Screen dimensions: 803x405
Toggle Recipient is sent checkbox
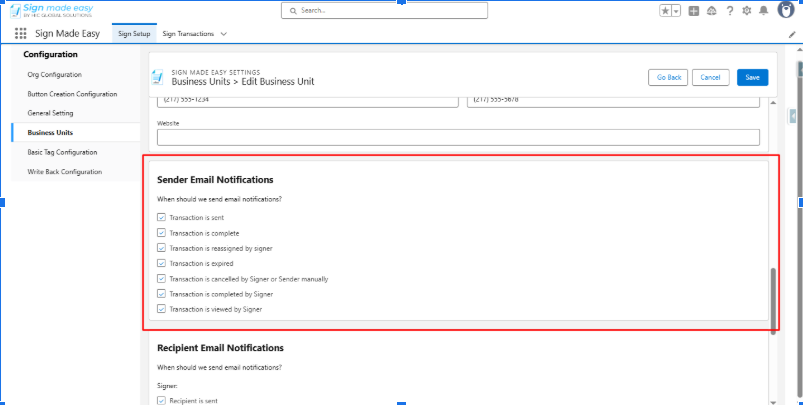point(161,400)
